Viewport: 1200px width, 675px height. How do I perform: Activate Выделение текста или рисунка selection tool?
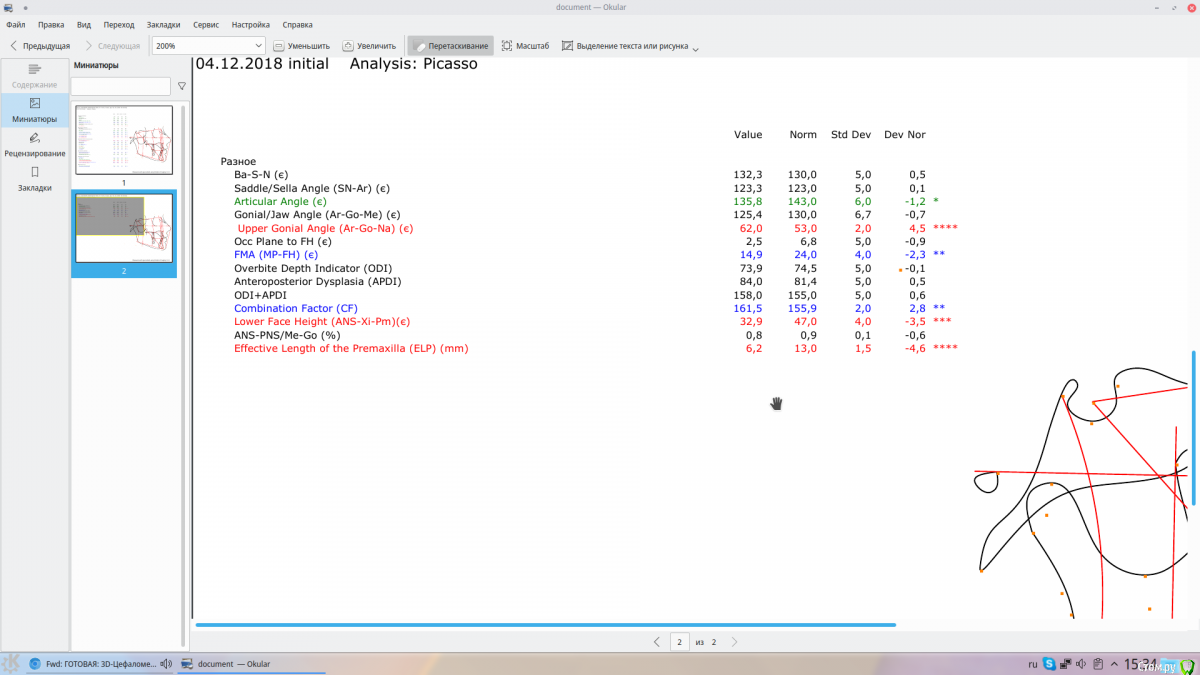(625, 46)
